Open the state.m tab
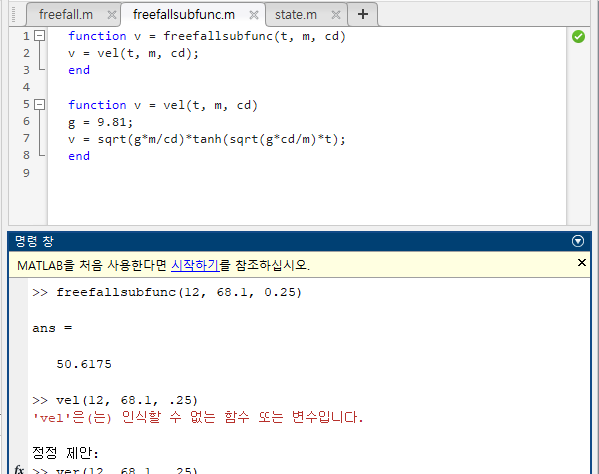599x474 pixels. click(296, 15)
